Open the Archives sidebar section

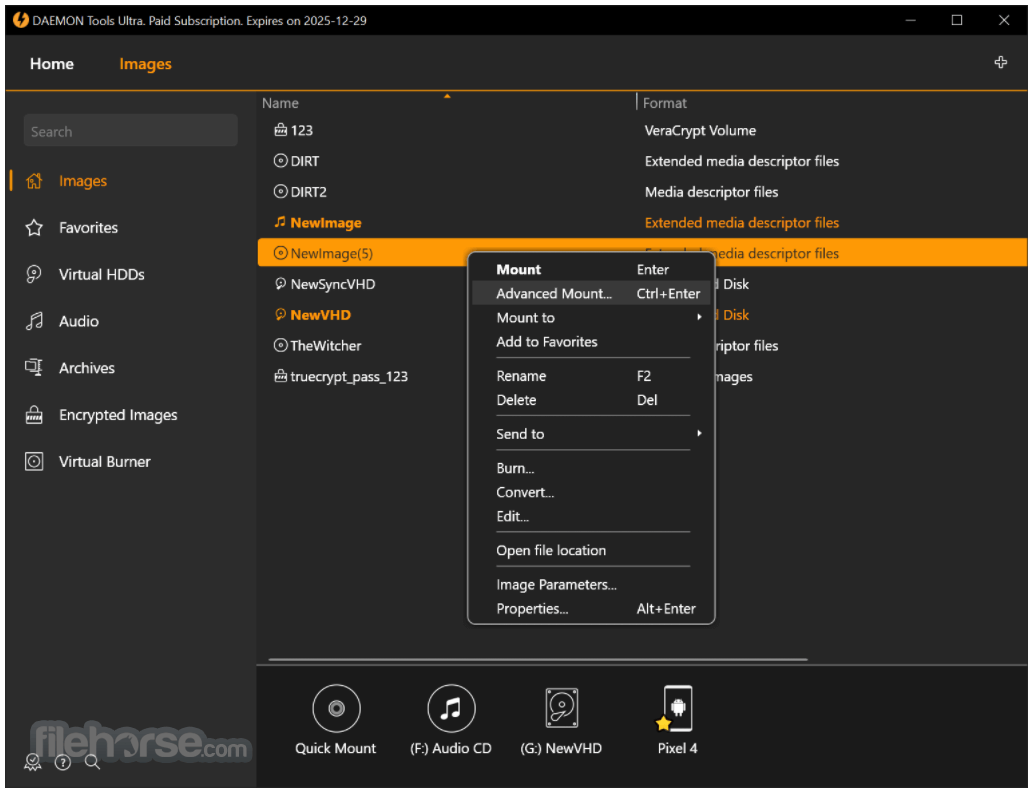tap(86, 368)
